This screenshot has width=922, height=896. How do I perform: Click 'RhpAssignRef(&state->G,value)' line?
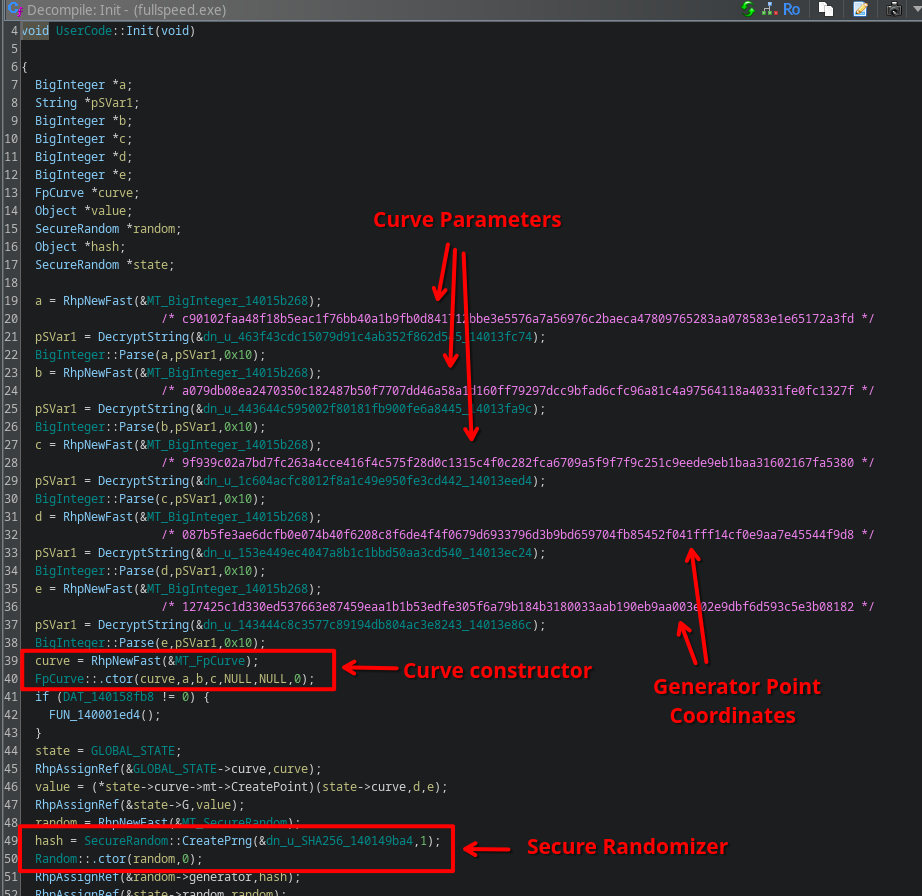tap(139, 805)
